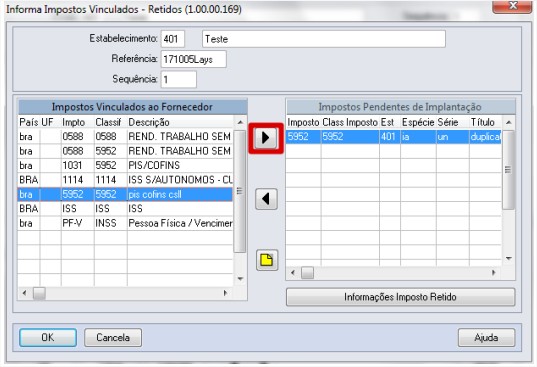Select row 0588 5952 REND. TRABALHO SEM
The image size is (537, 367).
click(x=125, y=151)
